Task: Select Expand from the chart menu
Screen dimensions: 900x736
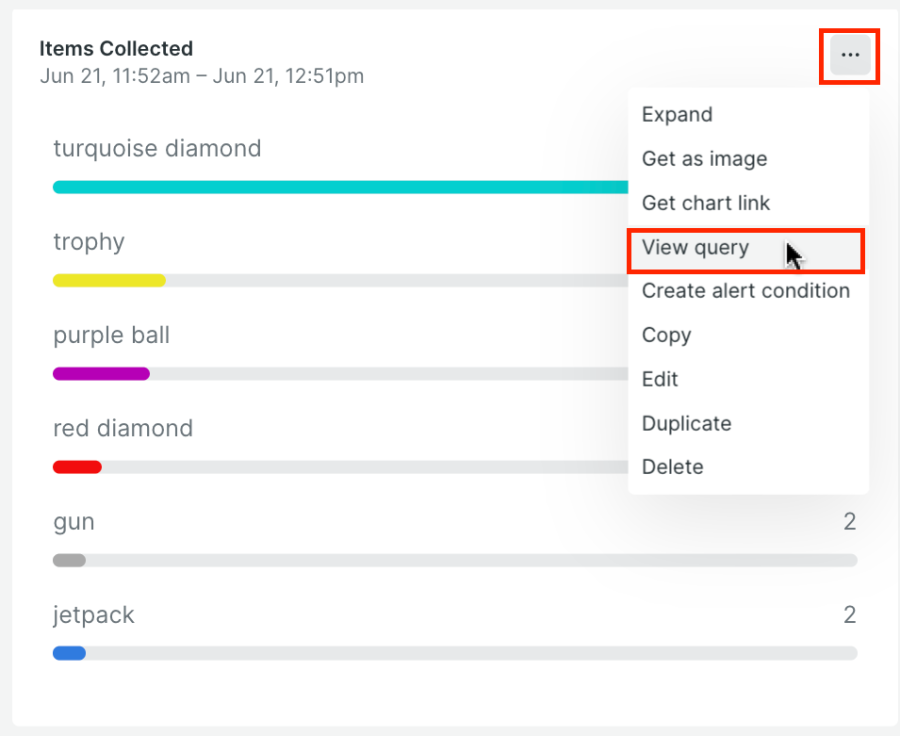Action: coord(677,114)
